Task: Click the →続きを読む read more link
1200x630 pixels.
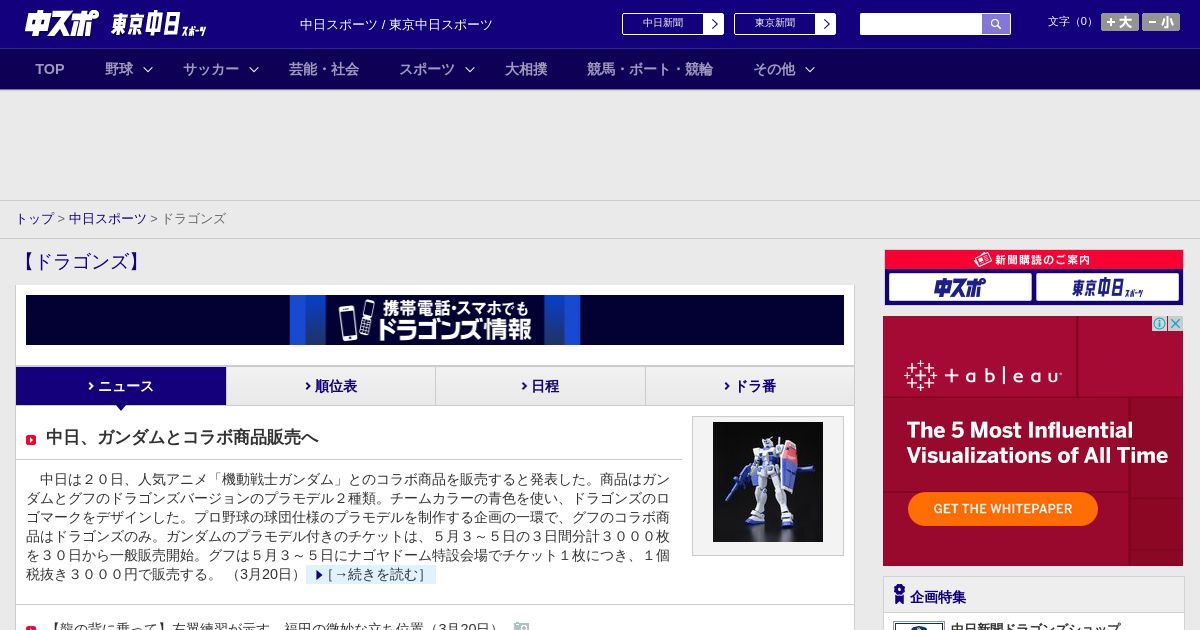Action: pyautogui.click(x=371, y=575)
